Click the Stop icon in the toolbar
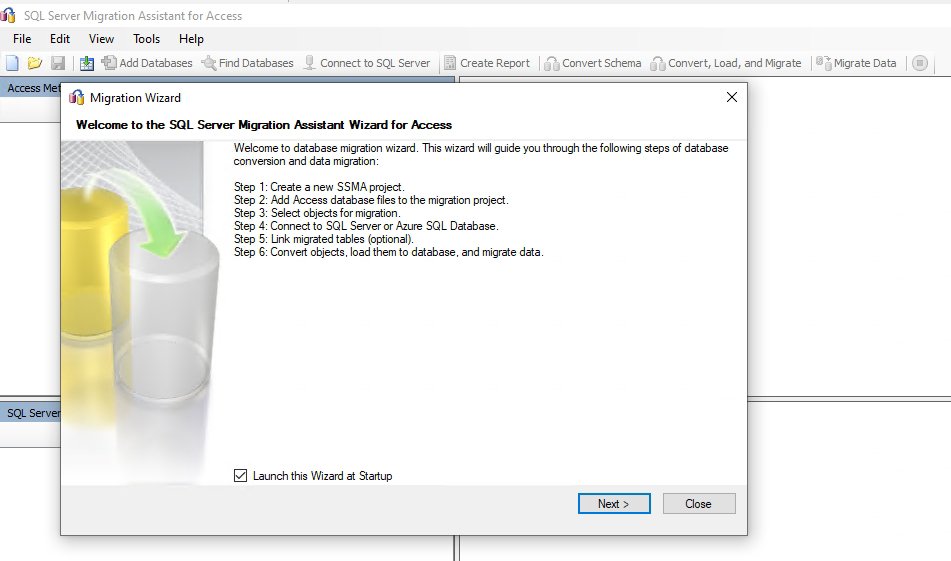This screenshot has height=561, width=951. (x=920, y=63)
